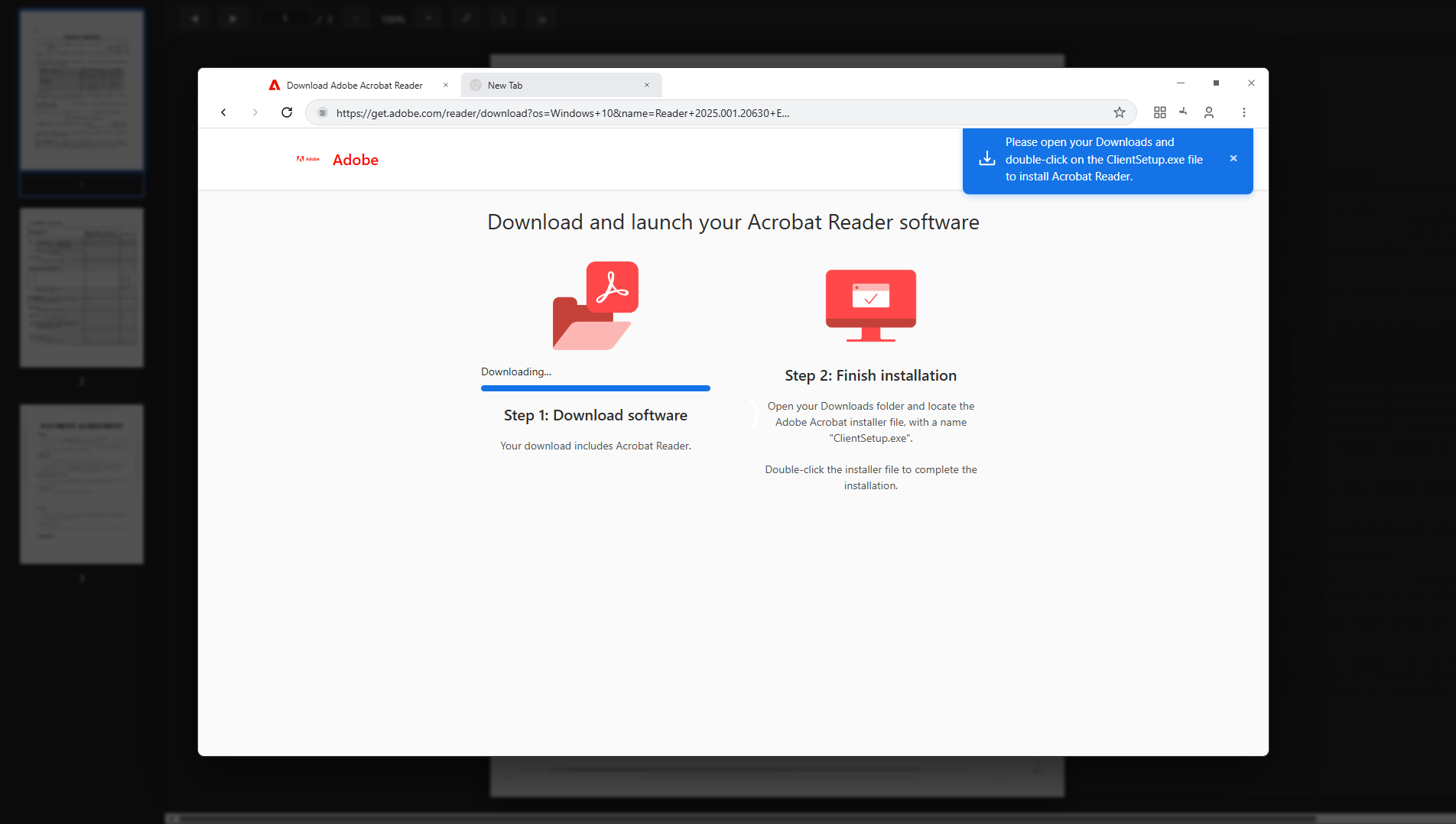Screen dimensions: 1456x824
Task: Maximize the browser window
Action: (1216, 83)
